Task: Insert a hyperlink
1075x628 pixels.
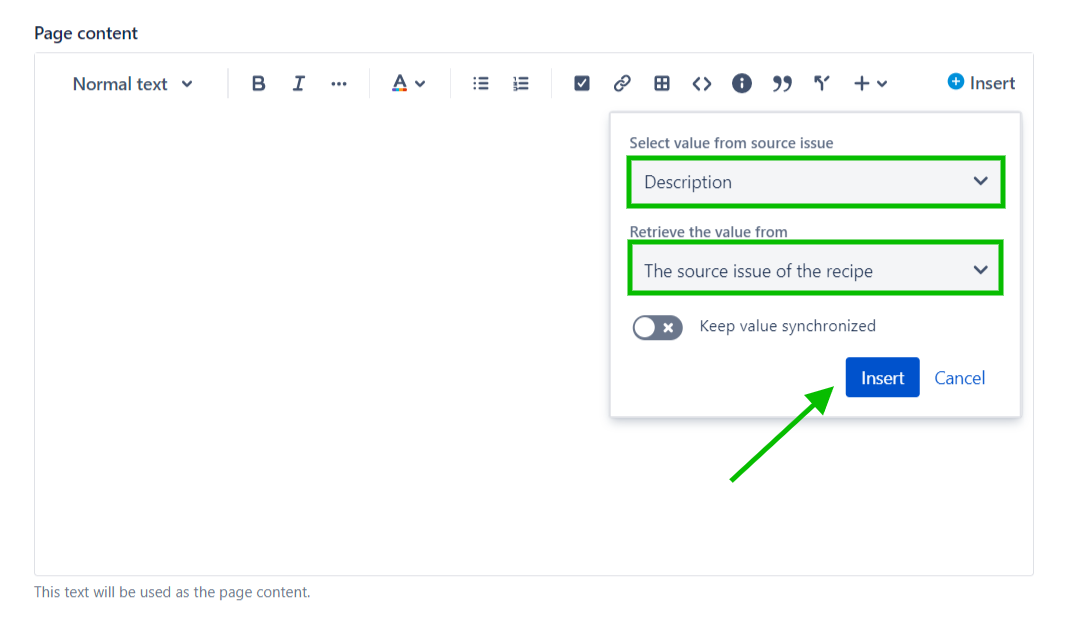Action: tap(622, 84)
